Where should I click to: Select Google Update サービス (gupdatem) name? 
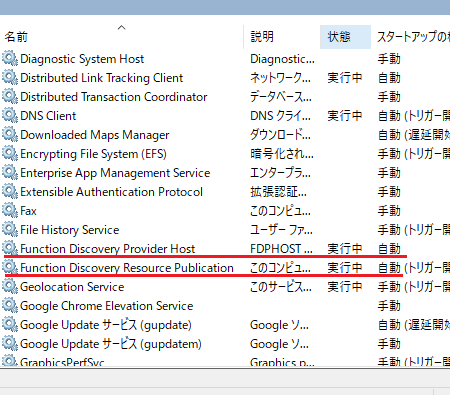[x=111, y=344]
